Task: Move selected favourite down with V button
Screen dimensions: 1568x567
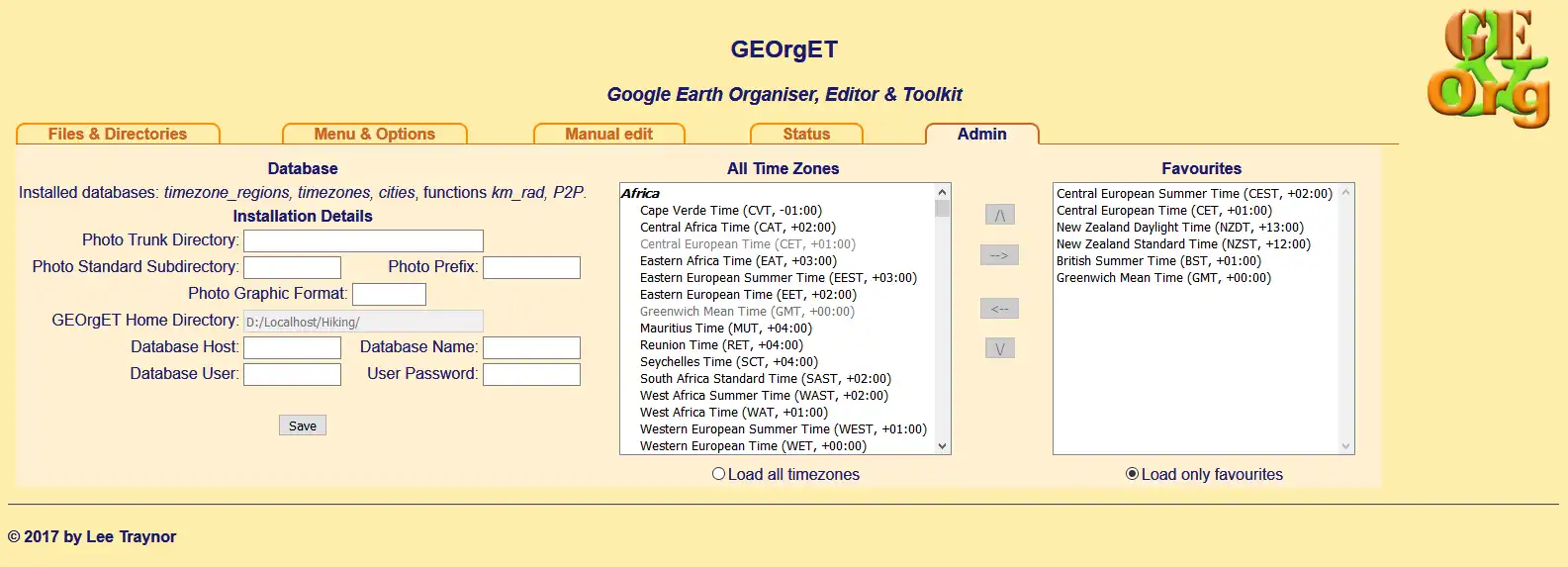Action: [999, 348]
